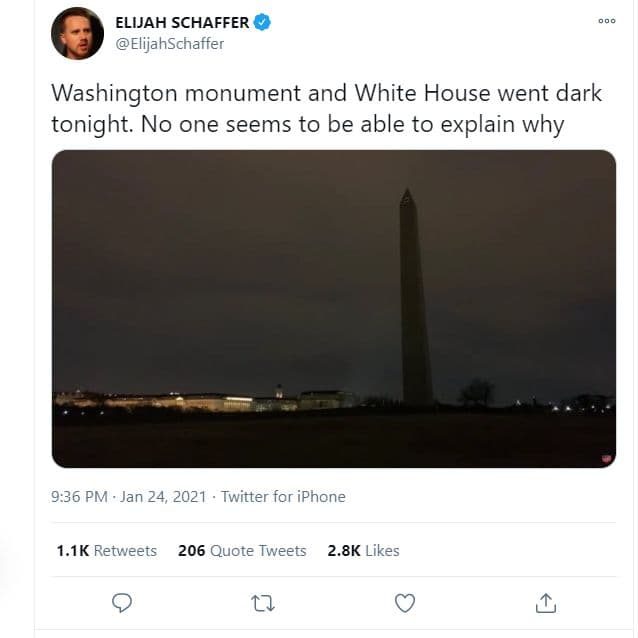Visit the @ElijahSchaffer handle link
638x638 pixels.
[170, 43]
